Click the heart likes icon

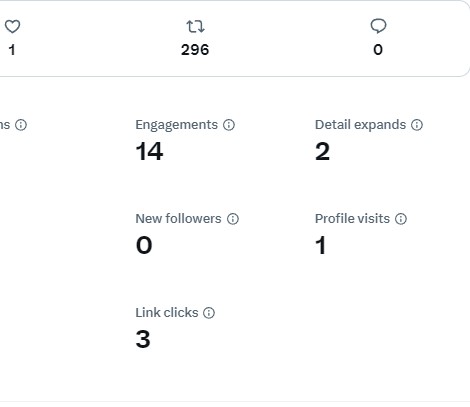[x=12, y=27]
